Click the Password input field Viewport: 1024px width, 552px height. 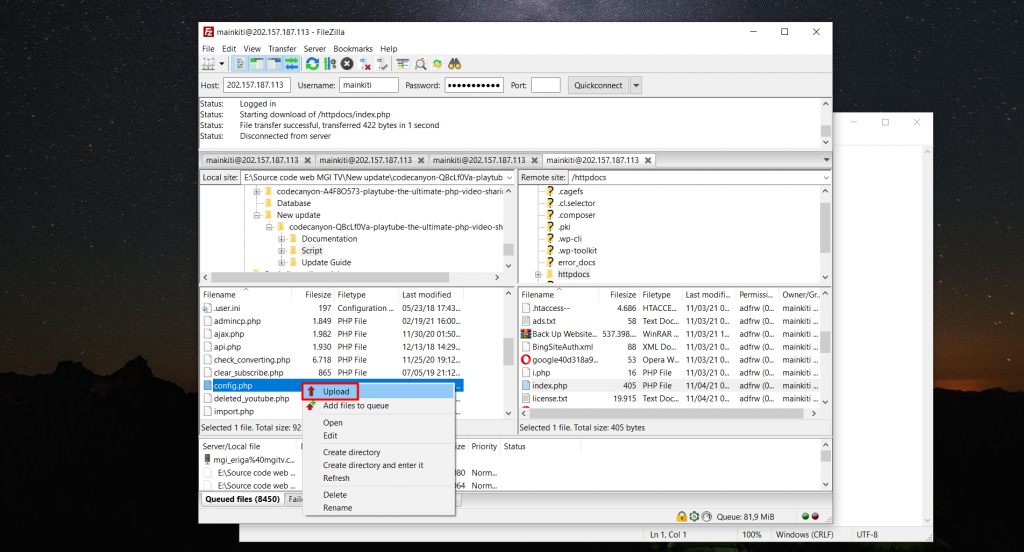(474, 85)
